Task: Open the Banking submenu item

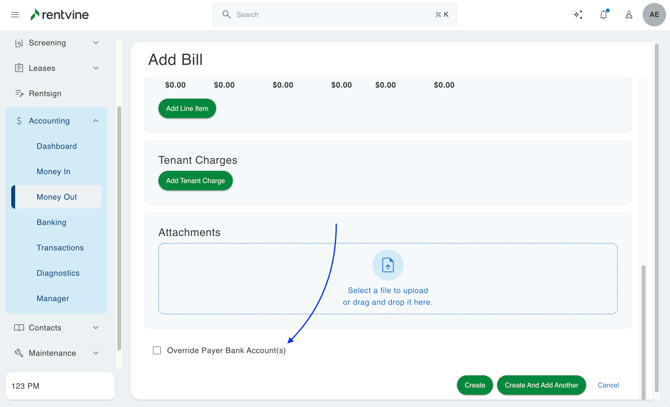Action: 51,222
